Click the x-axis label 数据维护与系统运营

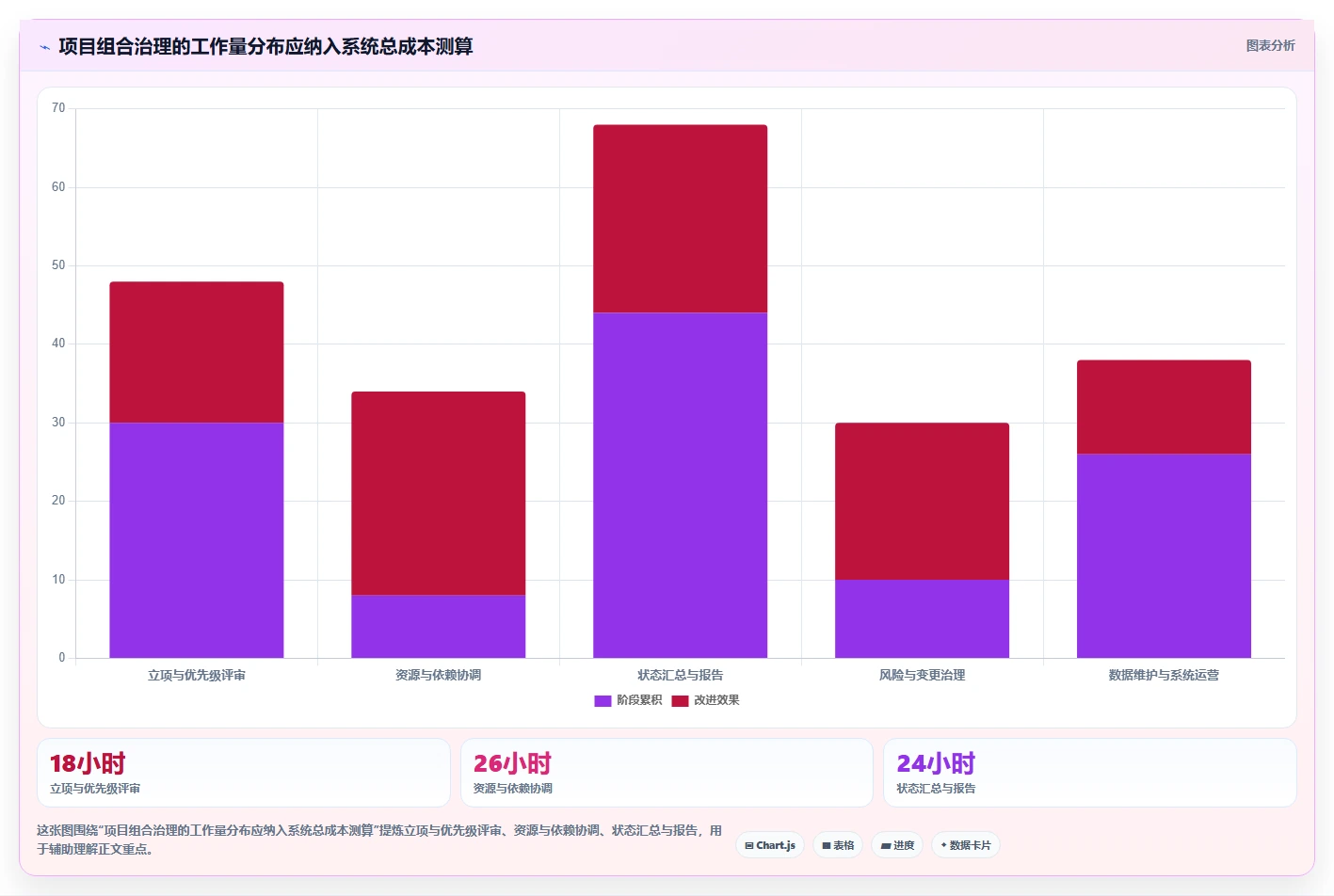[1165, 675]
